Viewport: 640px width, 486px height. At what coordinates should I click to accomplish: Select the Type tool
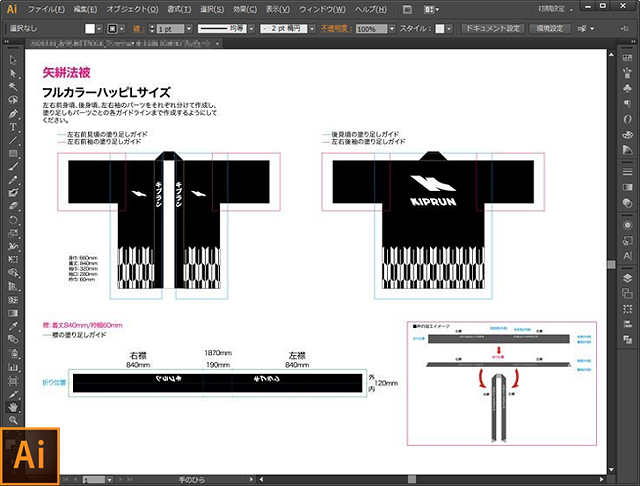click(x=13, y=127)
